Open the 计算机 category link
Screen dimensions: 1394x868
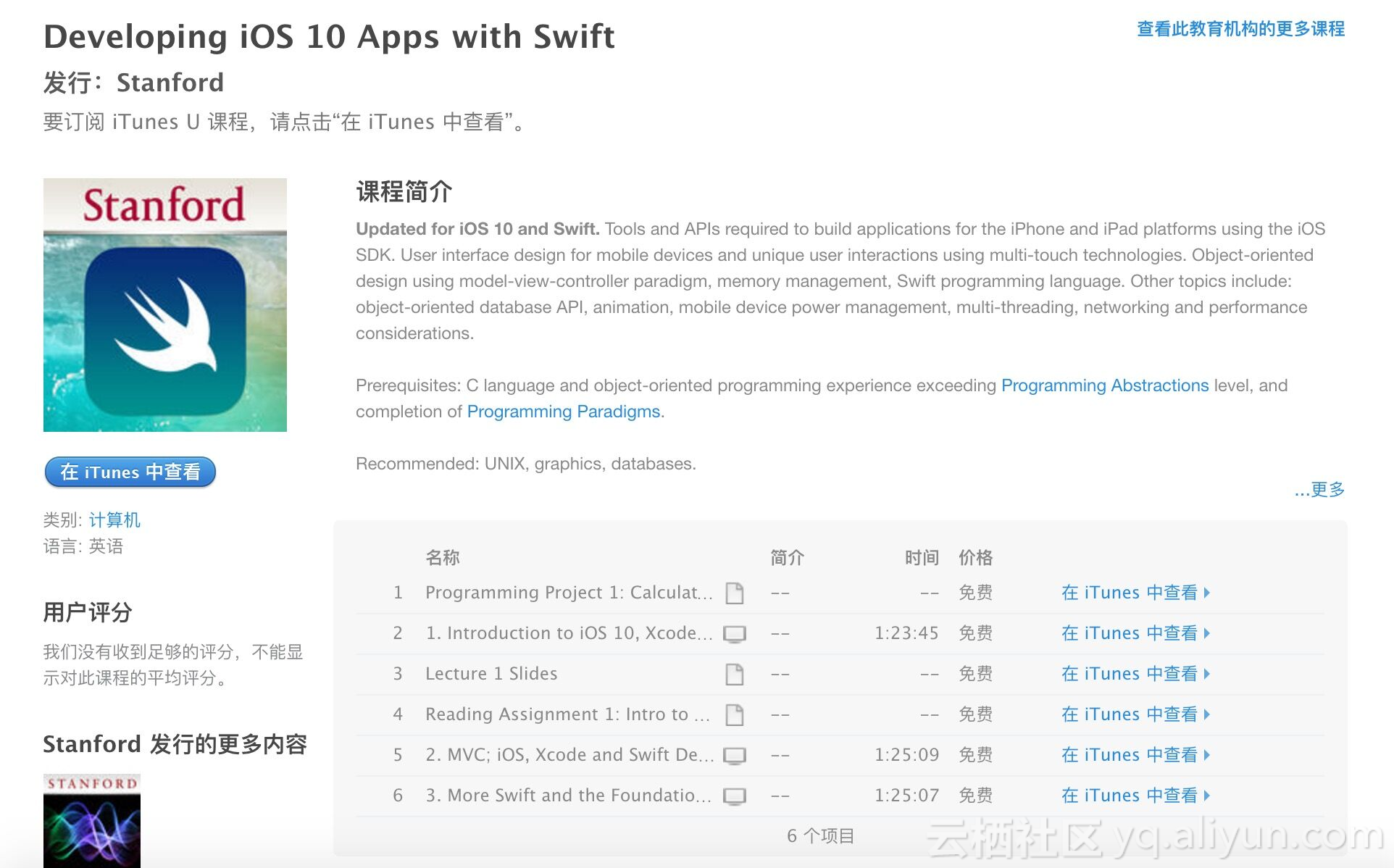114,520
